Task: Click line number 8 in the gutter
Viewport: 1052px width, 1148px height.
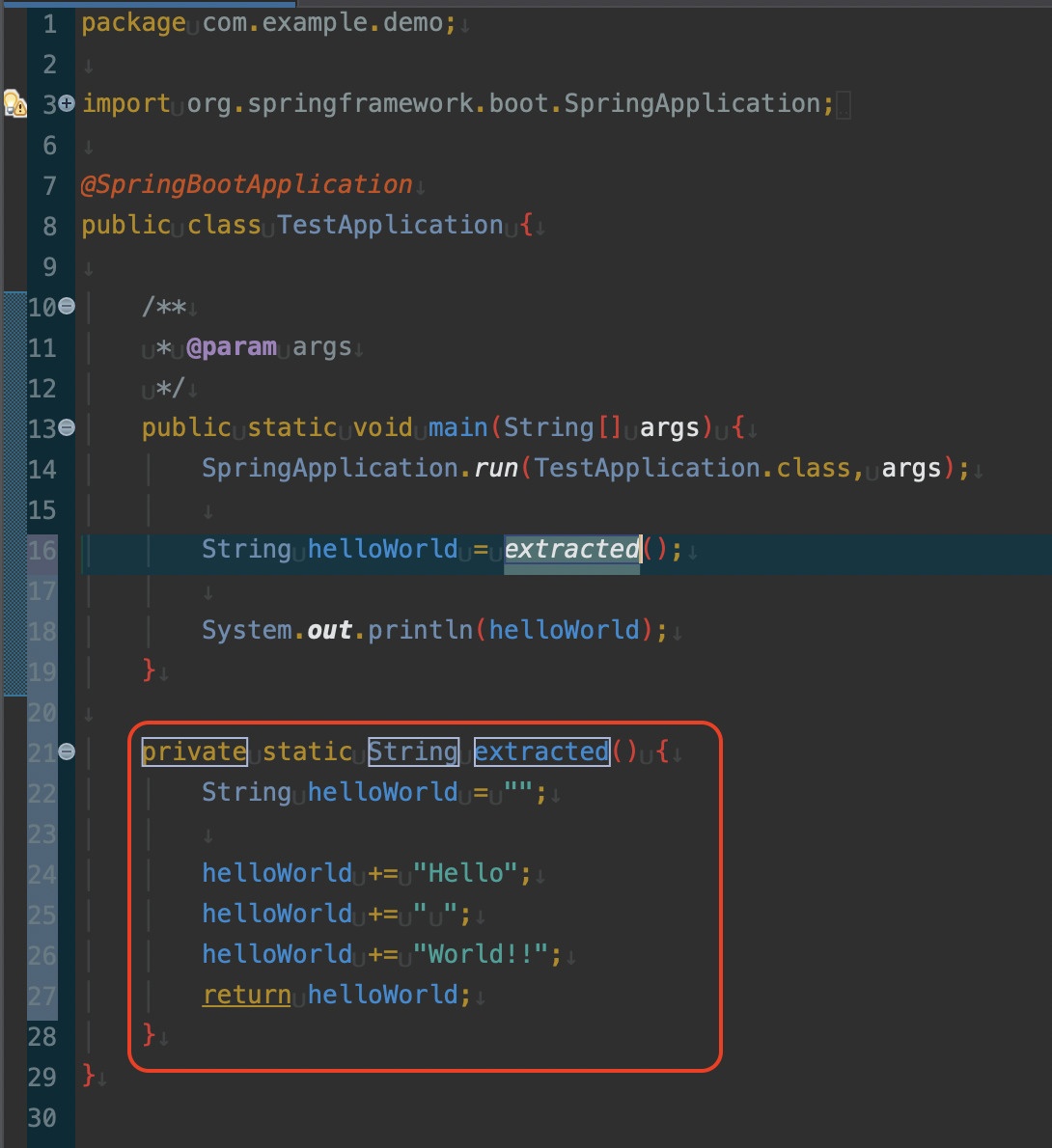Action: (50, 227)
